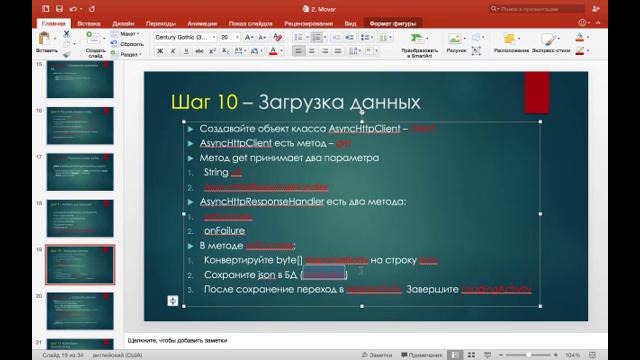The image size is (640, 360).
Task: Toggle strikethrough abc formatting
Action: click(199, 51)
